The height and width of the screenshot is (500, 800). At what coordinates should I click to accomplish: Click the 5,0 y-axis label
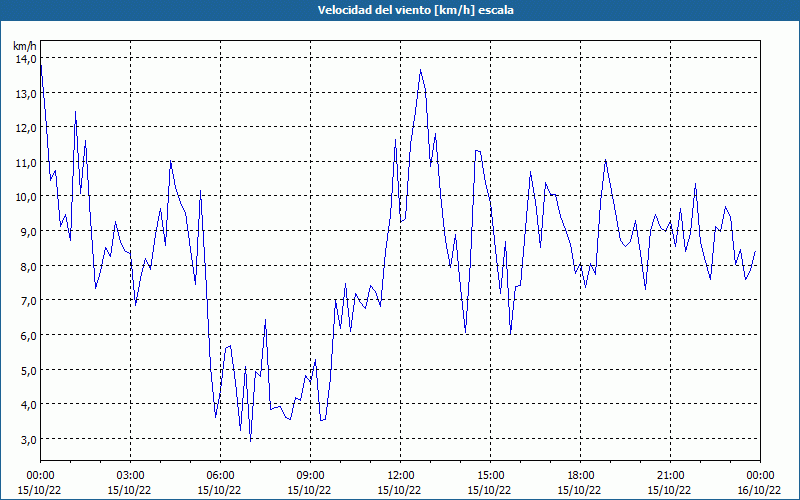(28, 370)
